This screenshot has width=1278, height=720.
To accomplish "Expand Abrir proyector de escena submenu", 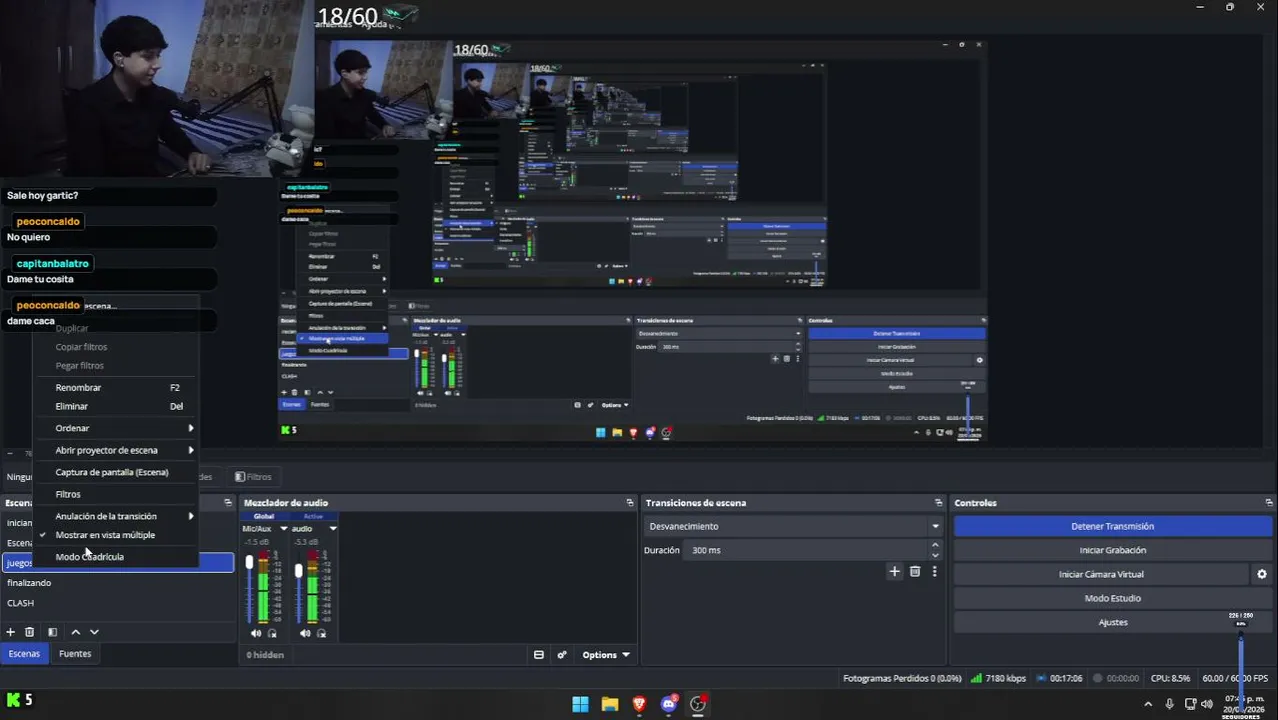I will point(115,450).
